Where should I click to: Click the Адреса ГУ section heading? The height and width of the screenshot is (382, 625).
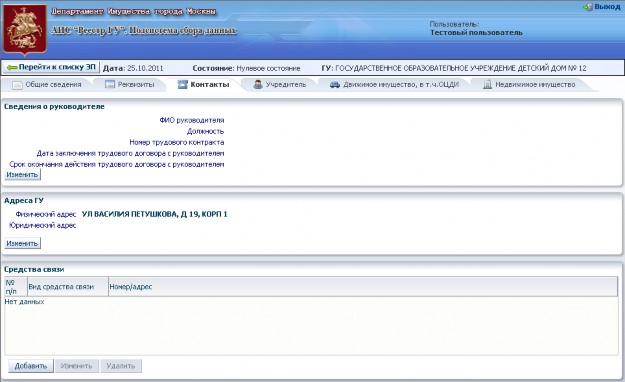[24, 201]
